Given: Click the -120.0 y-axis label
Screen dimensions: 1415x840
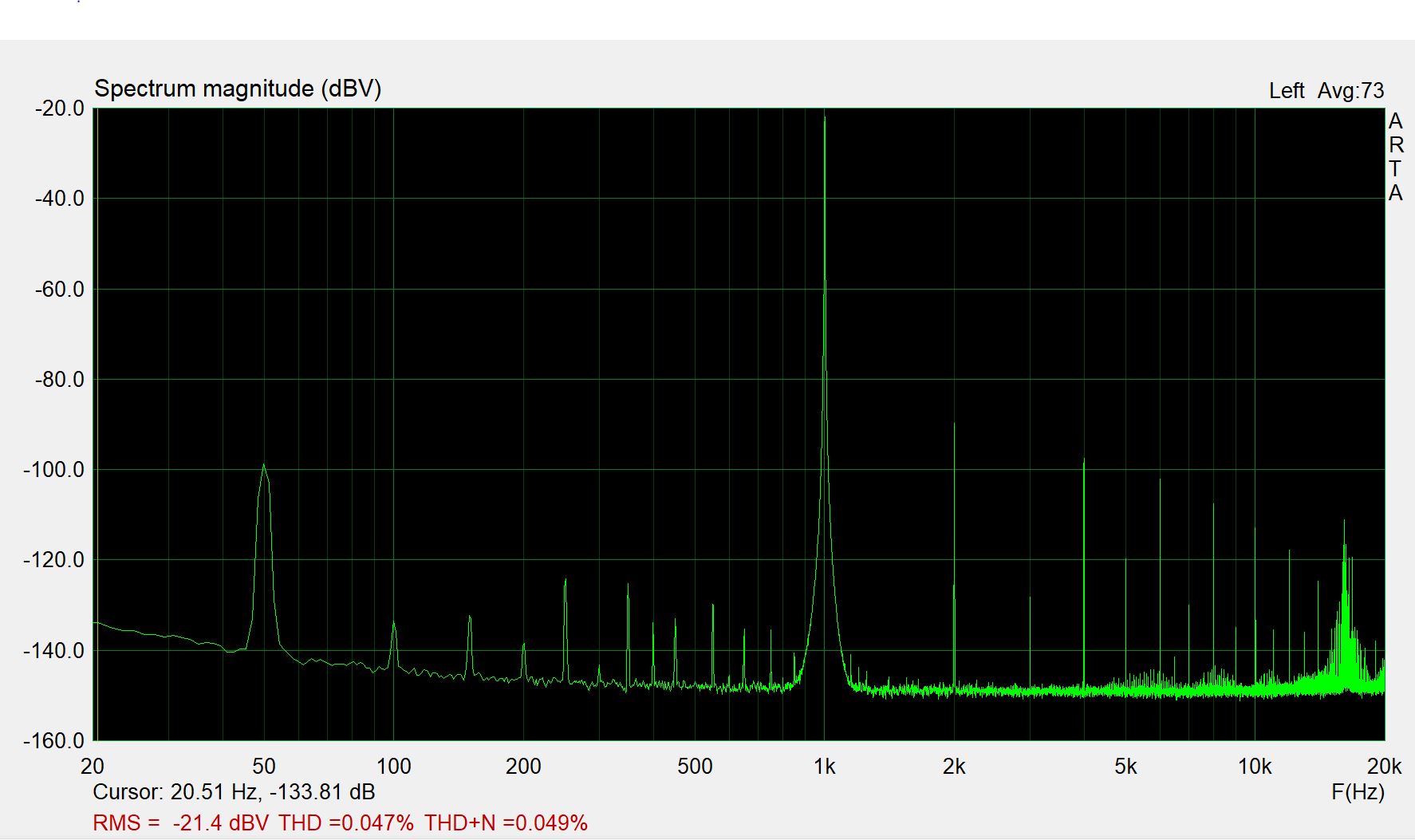Looking at the screenshot, I should tap(54, 560).
